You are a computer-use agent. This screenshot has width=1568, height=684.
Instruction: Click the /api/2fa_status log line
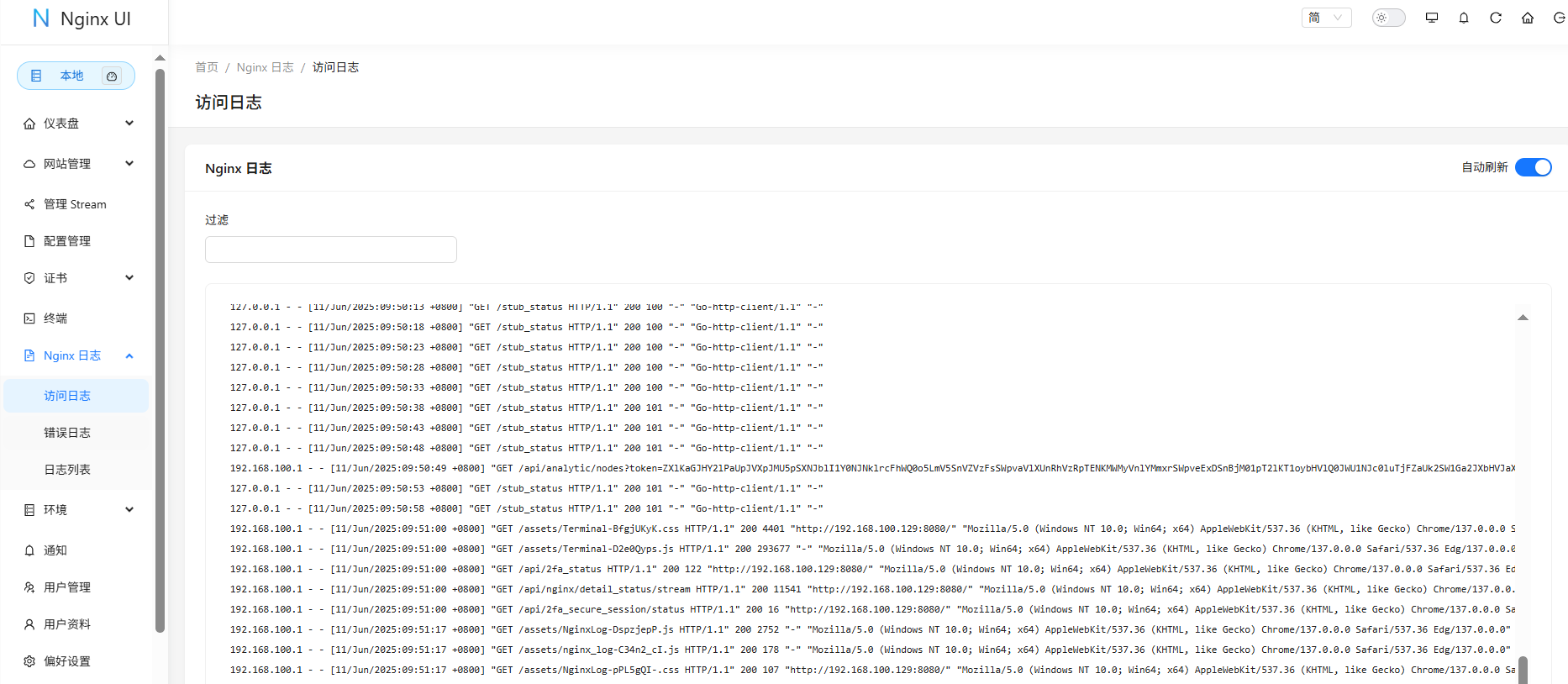(x=872, y=569)
